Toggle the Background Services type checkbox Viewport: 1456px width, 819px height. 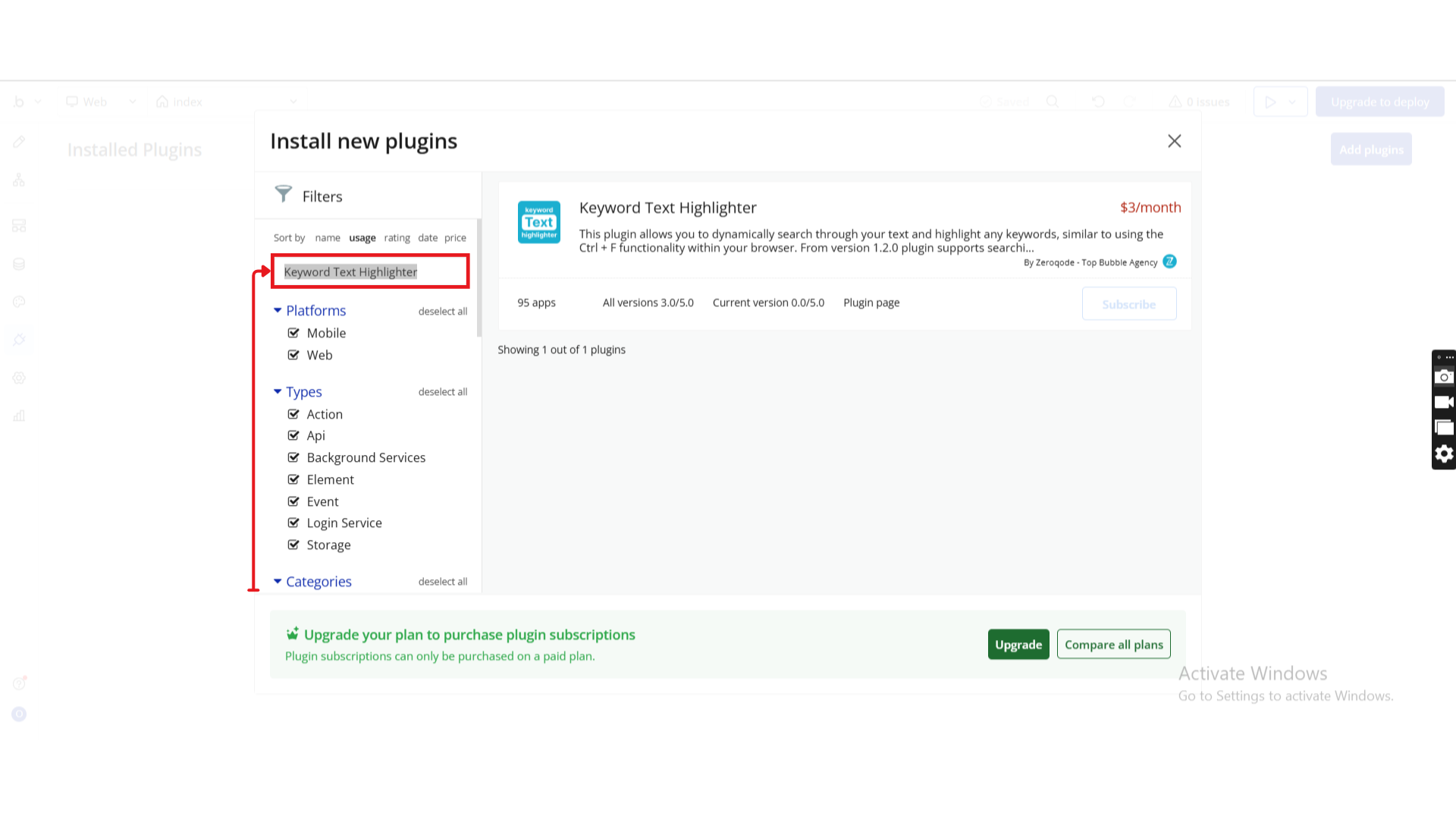[x=293, y=457]
